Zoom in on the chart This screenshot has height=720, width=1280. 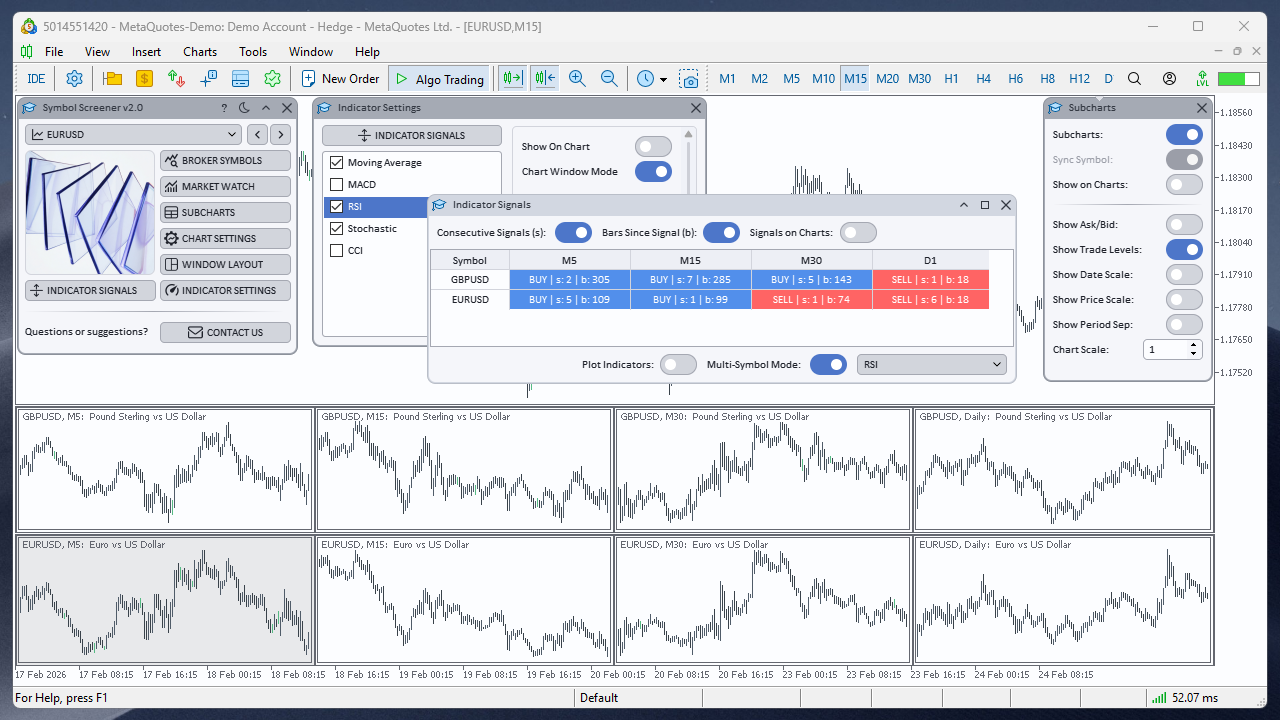[577, 78]
